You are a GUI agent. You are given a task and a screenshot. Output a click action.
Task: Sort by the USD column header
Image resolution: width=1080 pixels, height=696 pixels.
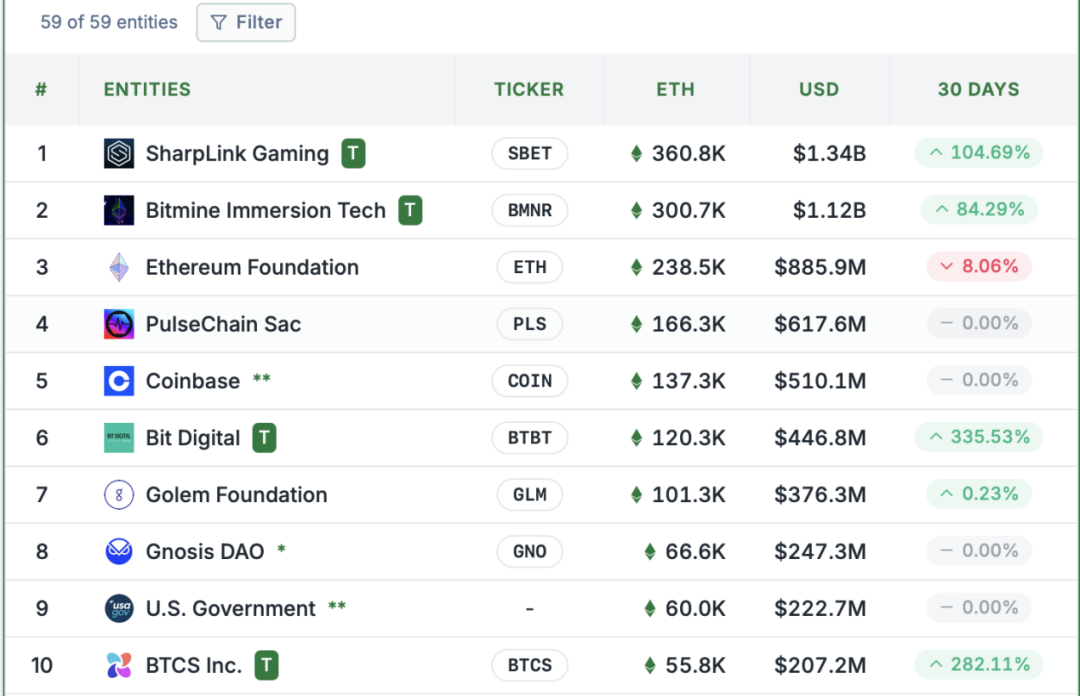(818, 89)
